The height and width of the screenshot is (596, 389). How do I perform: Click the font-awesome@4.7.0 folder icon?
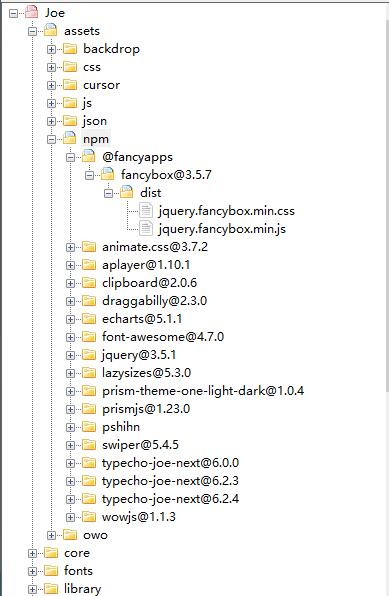coord(89,337)
